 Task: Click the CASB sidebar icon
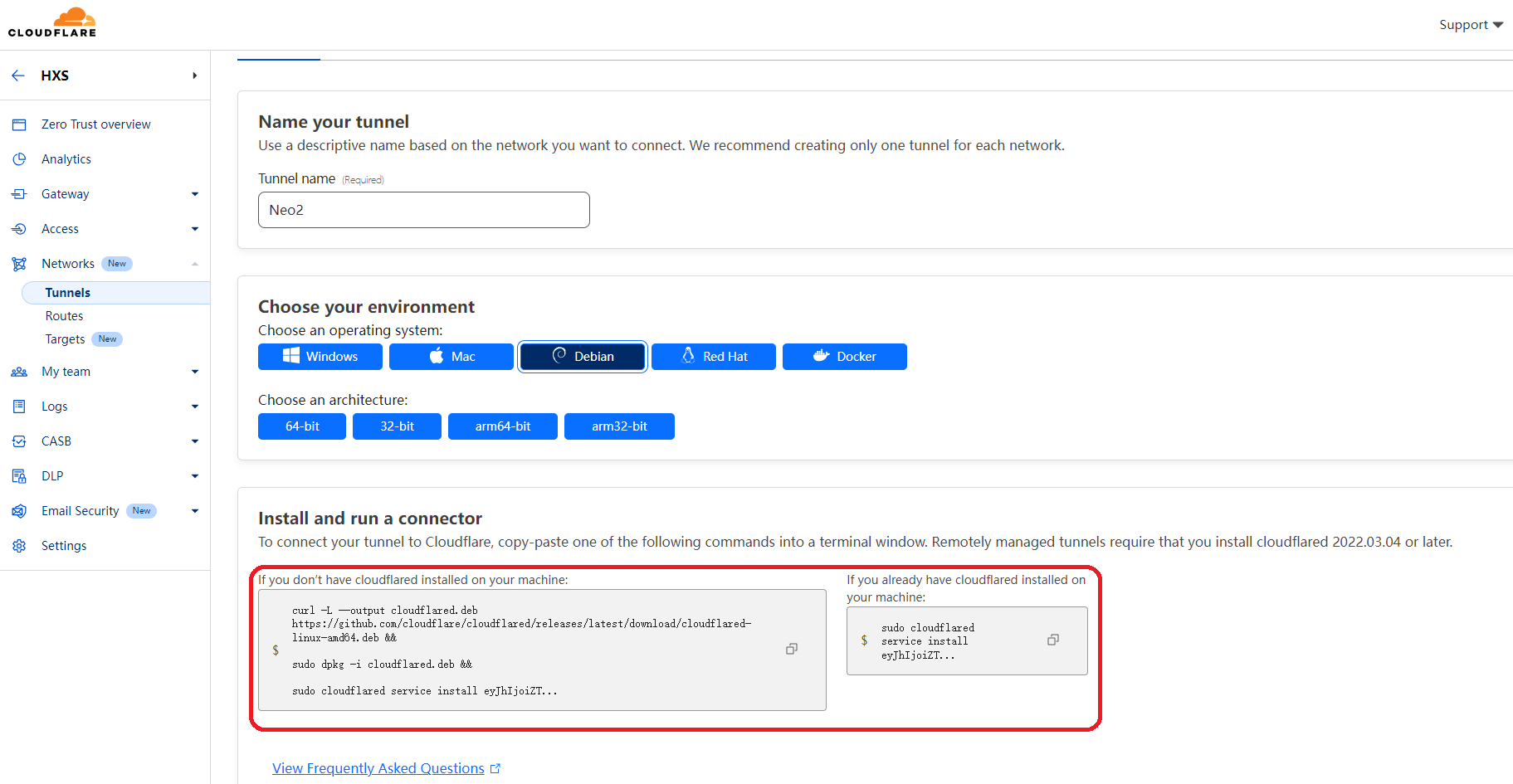(19, 441)
